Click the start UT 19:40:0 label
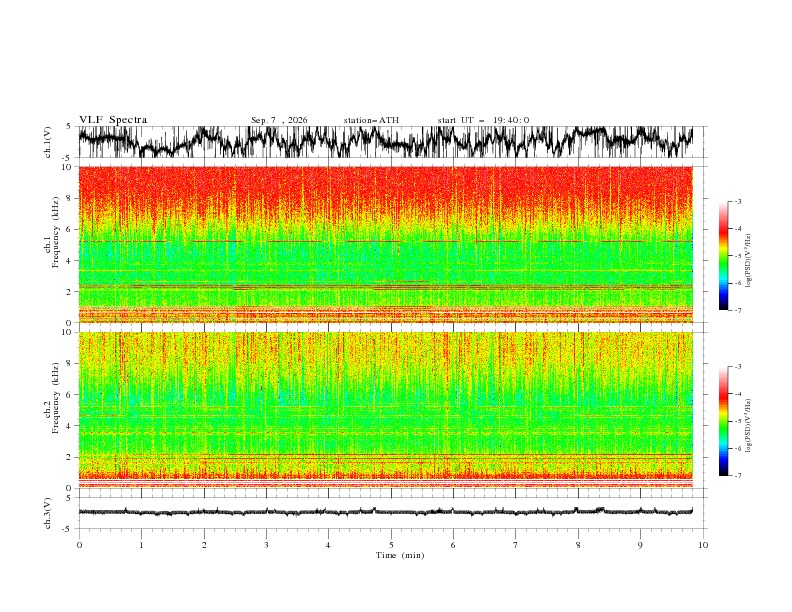 [483, 120]
